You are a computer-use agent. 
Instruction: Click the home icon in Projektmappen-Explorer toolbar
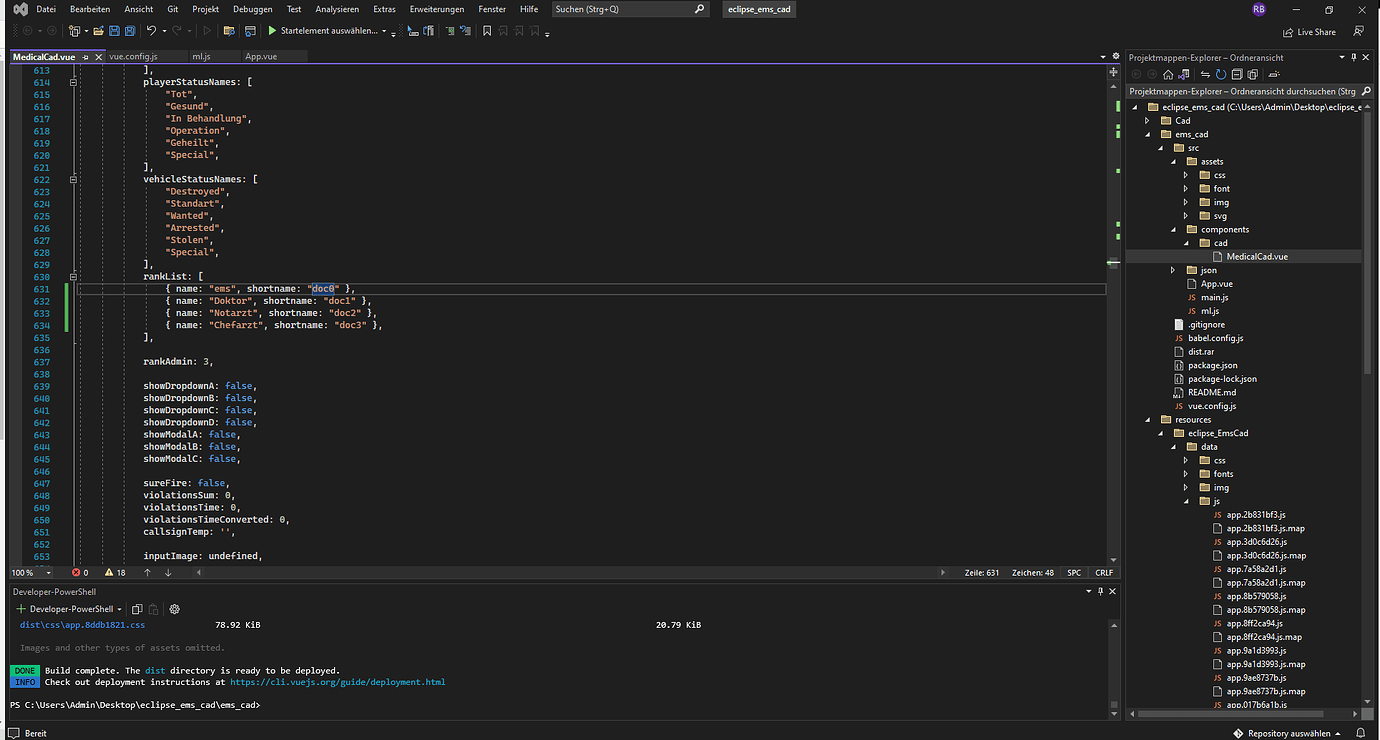pyautogui.click(x=1167, y=74)
